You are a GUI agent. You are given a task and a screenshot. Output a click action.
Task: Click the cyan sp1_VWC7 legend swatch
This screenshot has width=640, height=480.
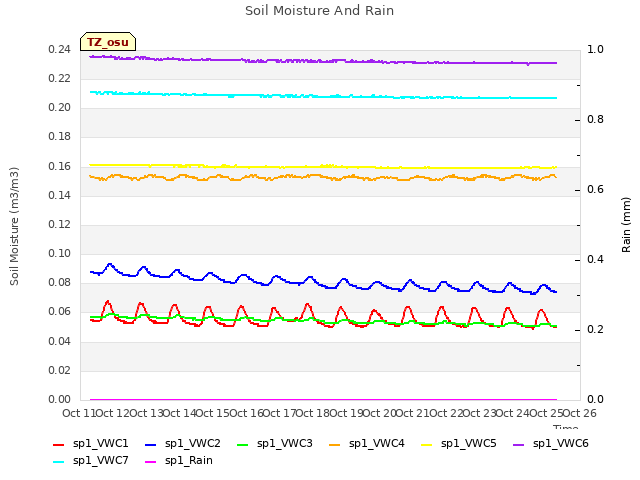59,462
